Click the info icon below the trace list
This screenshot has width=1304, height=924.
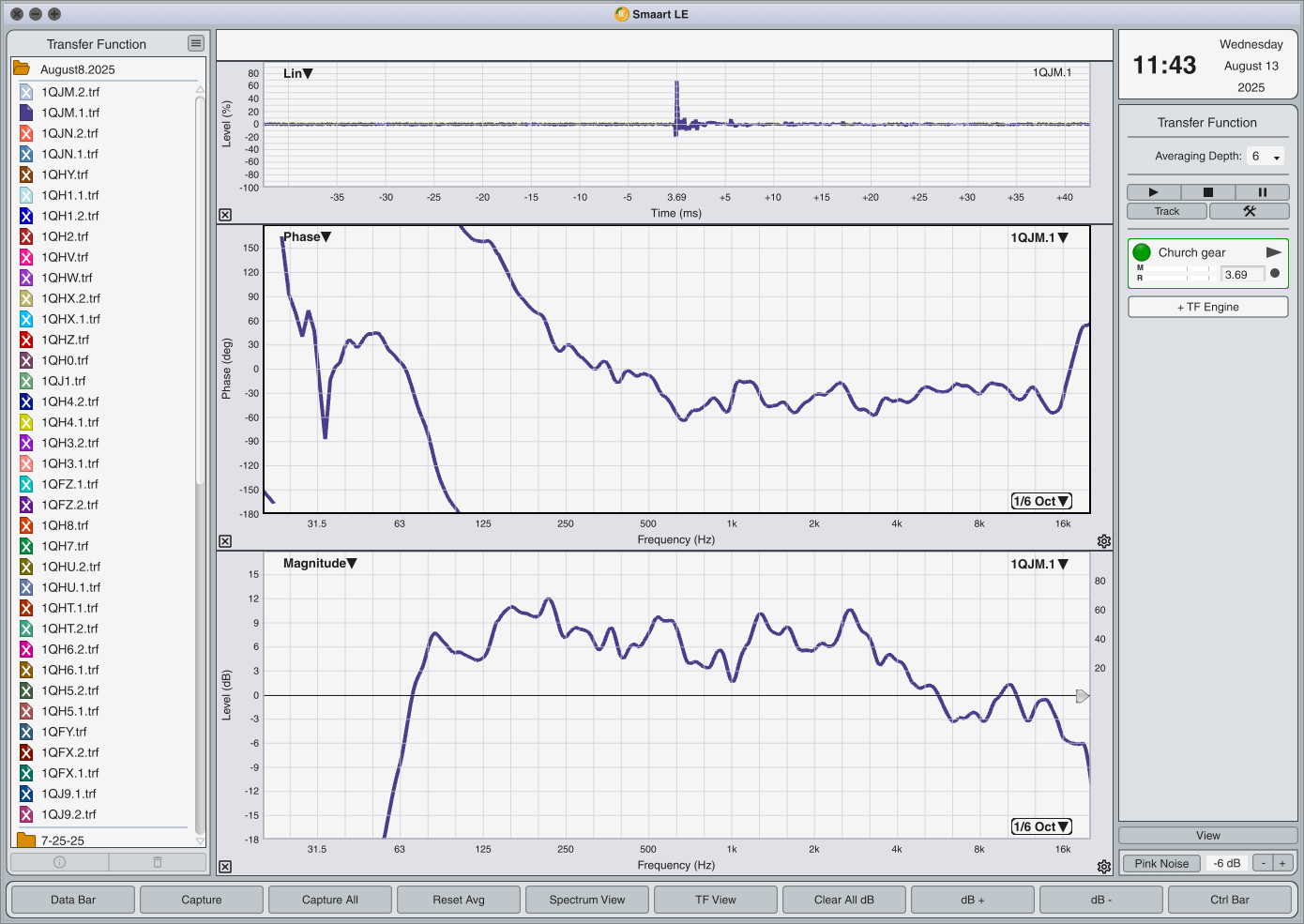[x=59, y=862]
